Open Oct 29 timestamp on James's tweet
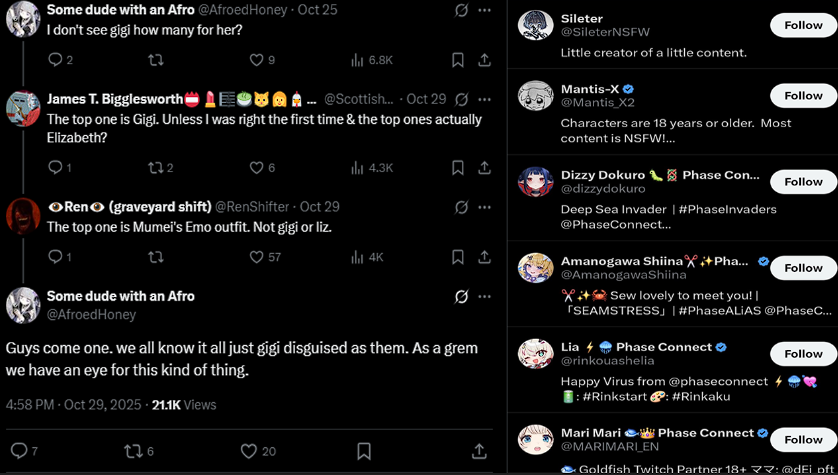The height and width of the screenshot is (475, 838). pyautogui.click(x=427, y=99)
